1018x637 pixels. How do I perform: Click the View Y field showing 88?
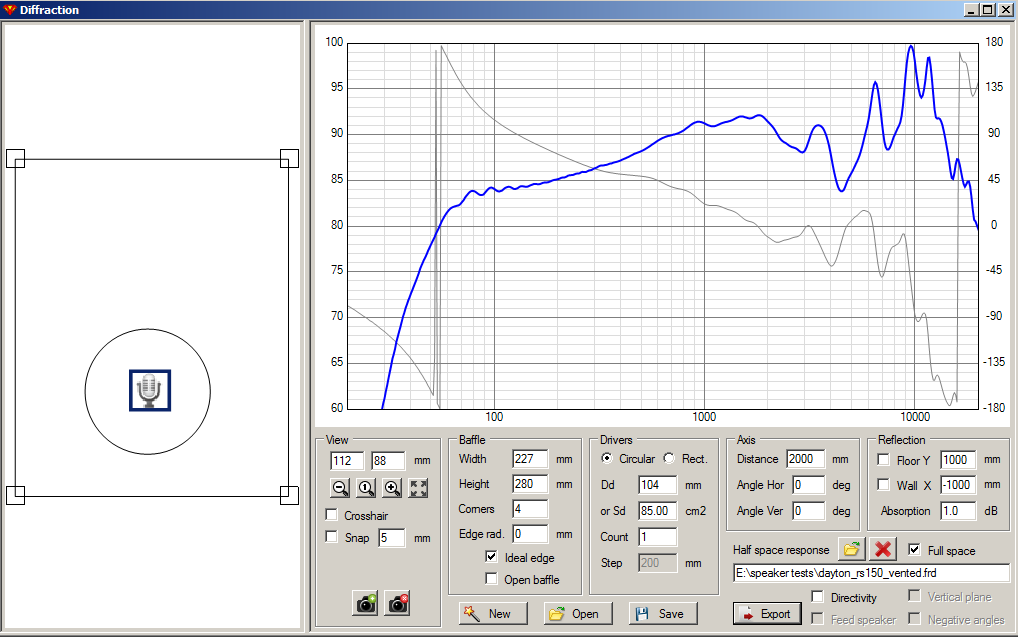point(388,460)
